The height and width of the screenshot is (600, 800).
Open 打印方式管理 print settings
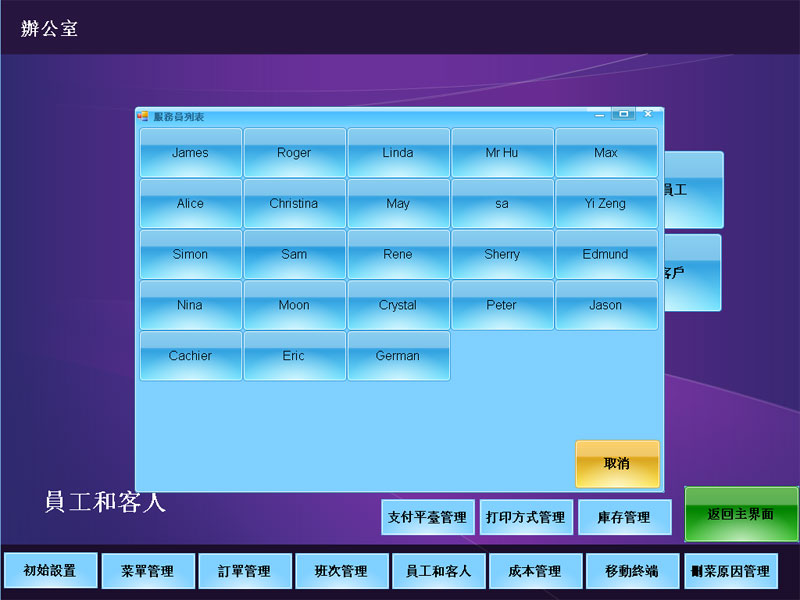[x=525, y=517]
